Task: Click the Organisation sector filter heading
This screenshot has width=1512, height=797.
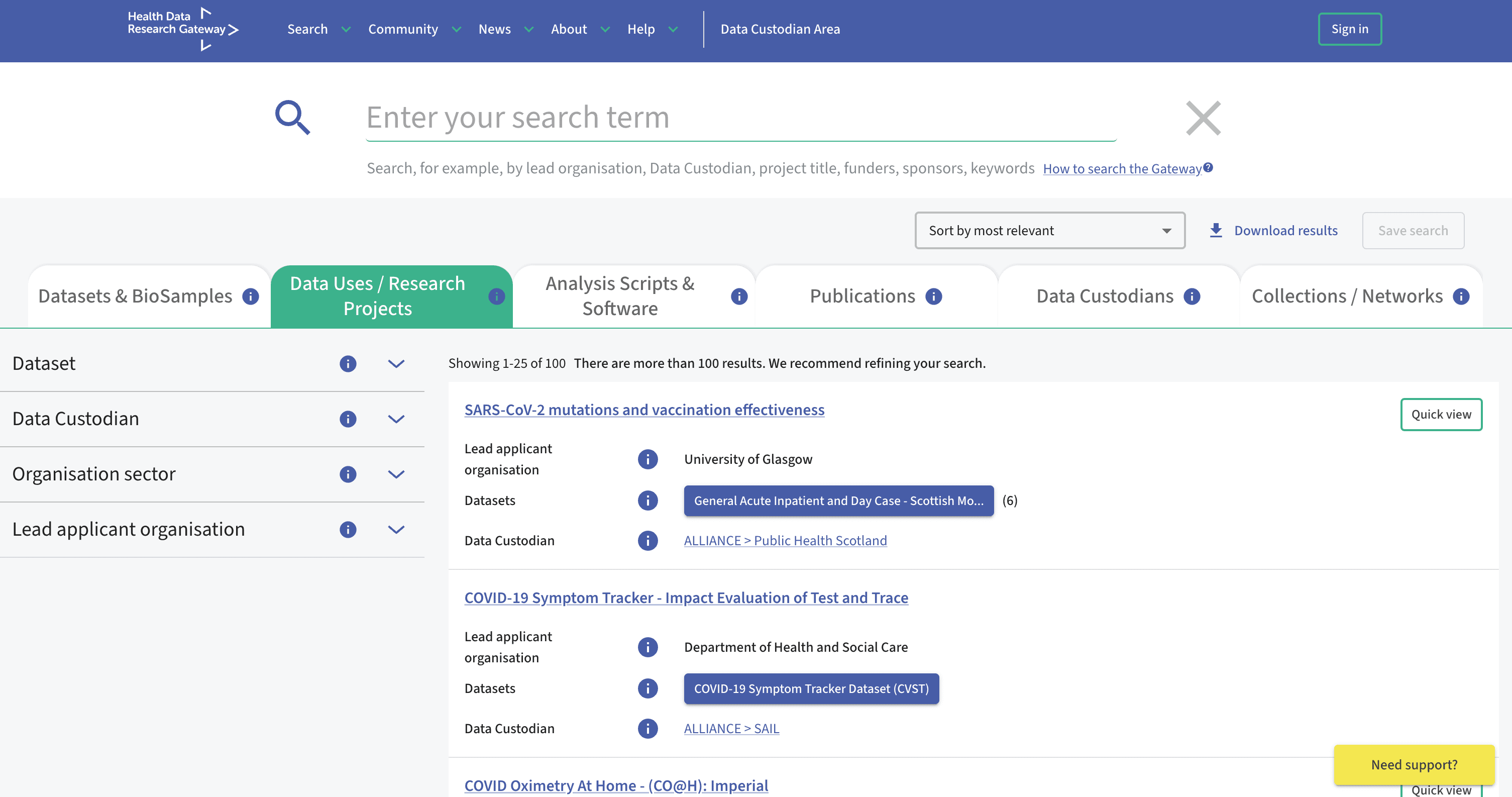Action: 94,474
